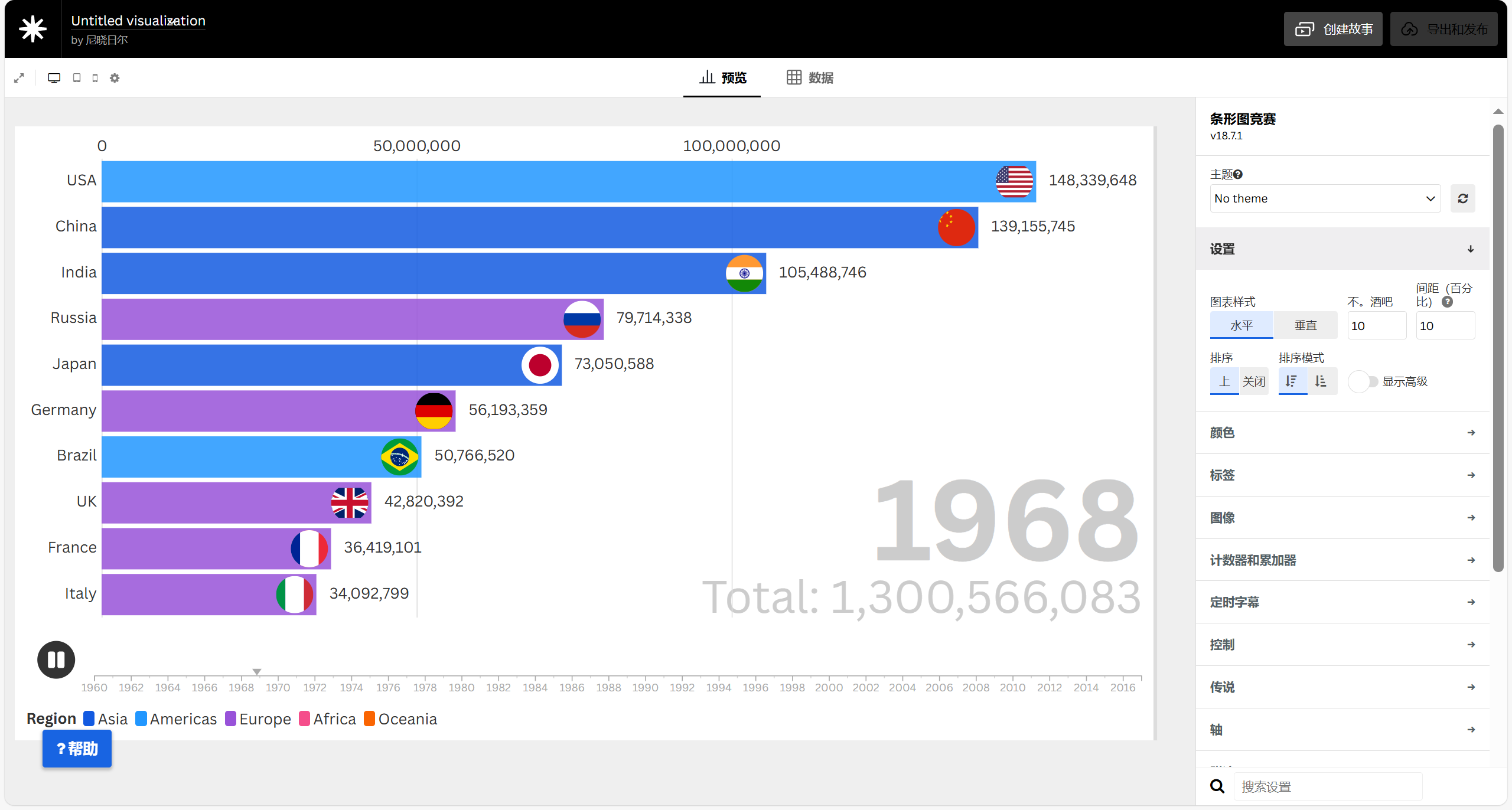This screenshot has width=1512, height=810.
Task: Expand the 颜色 settings section
Action: (x=1342, y=433)
